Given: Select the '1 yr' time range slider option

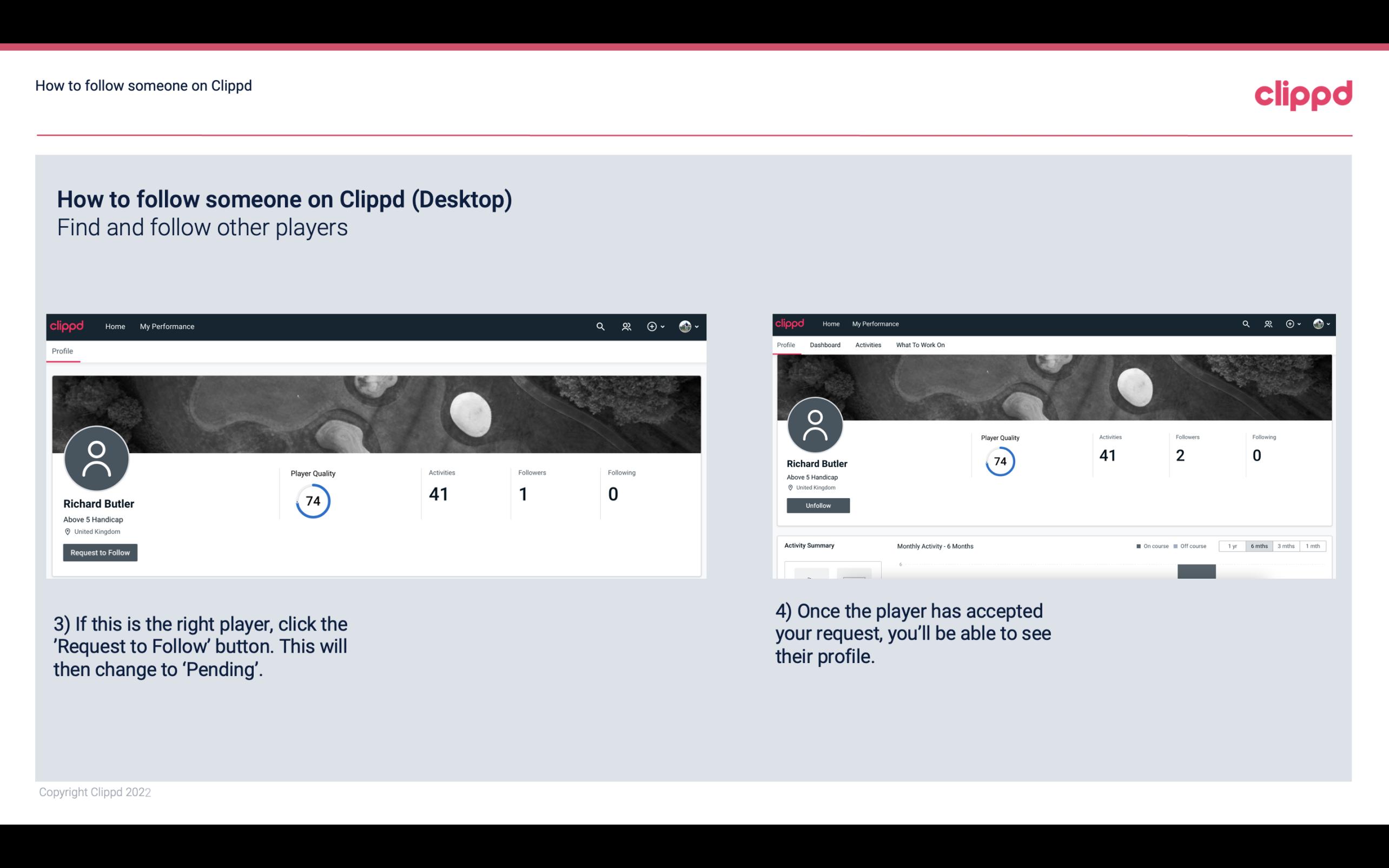Looking at the screenshot, I should 1233,546.
